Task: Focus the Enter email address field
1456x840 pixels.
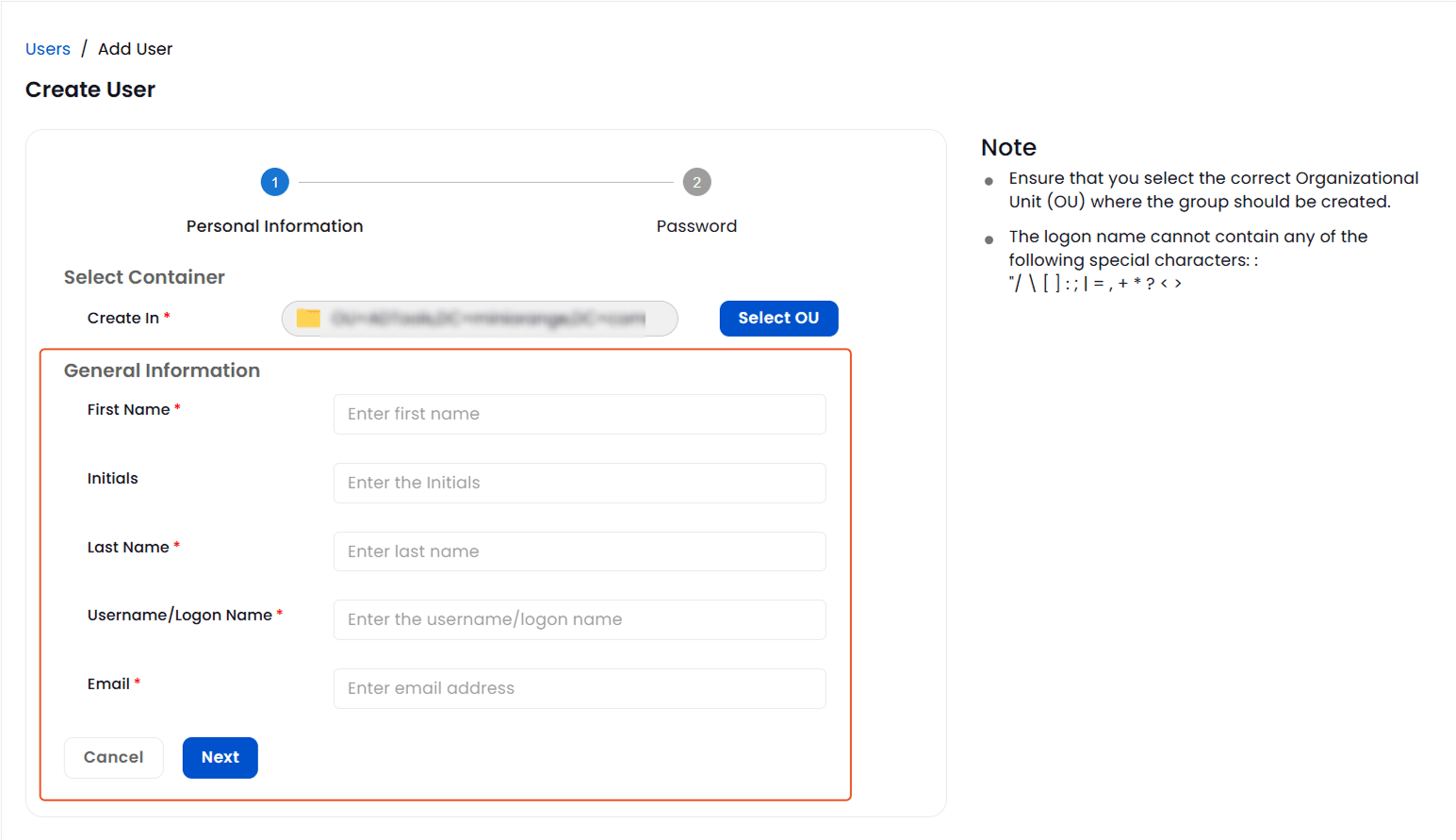Action: (579, 688)
